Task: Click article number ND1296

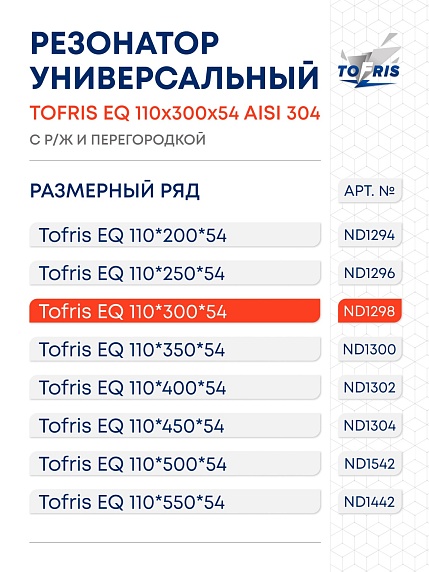Action: [x=370, y=273]
